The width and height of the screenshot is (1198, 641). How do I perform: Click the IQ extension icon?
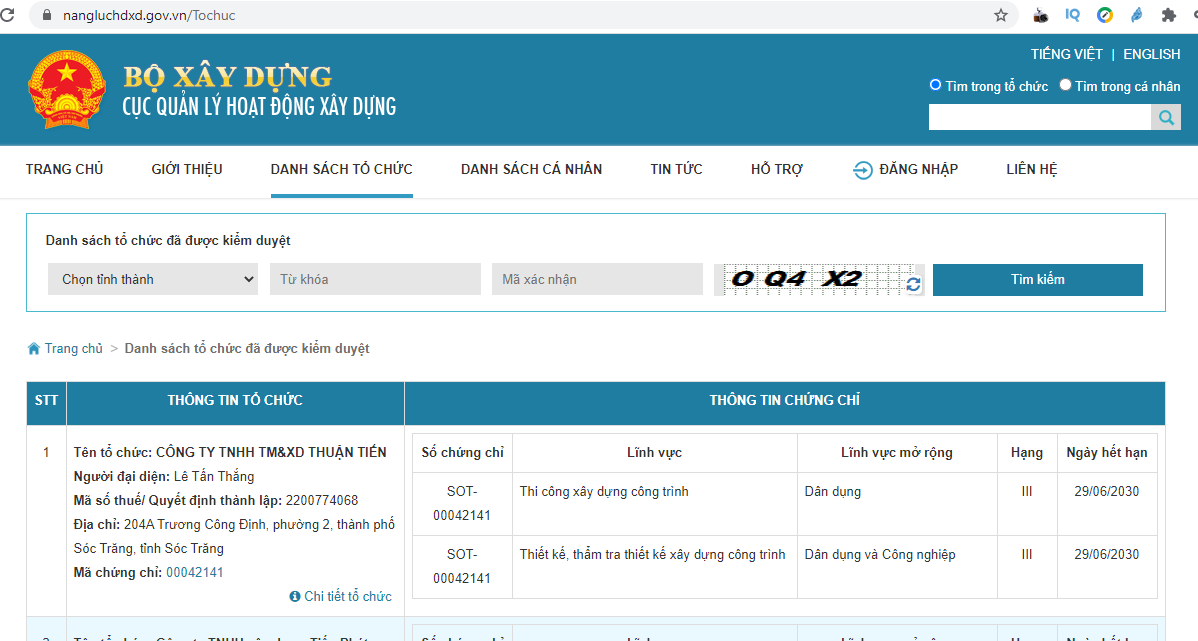coord(1073,15)
